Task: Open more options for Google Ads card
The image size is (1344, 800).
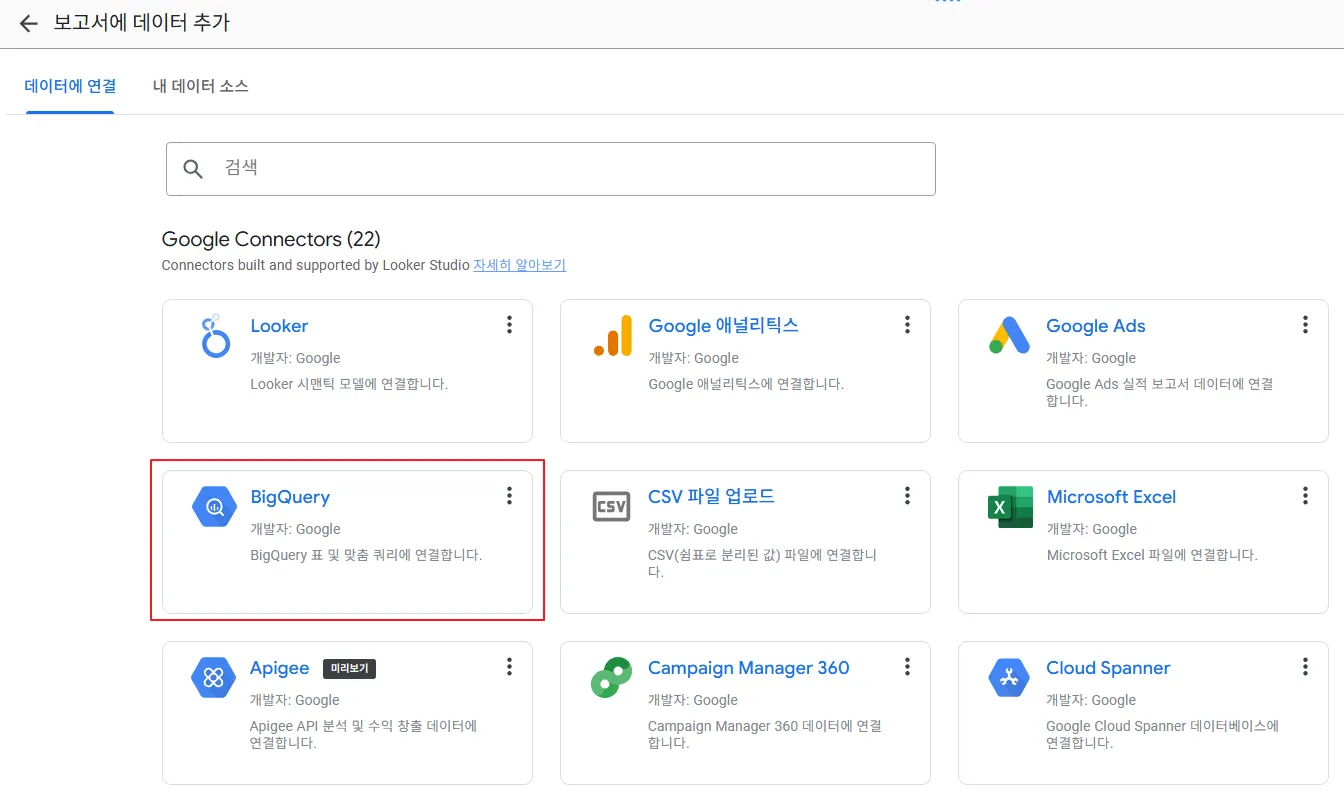Action: [x=1305, y=324]
